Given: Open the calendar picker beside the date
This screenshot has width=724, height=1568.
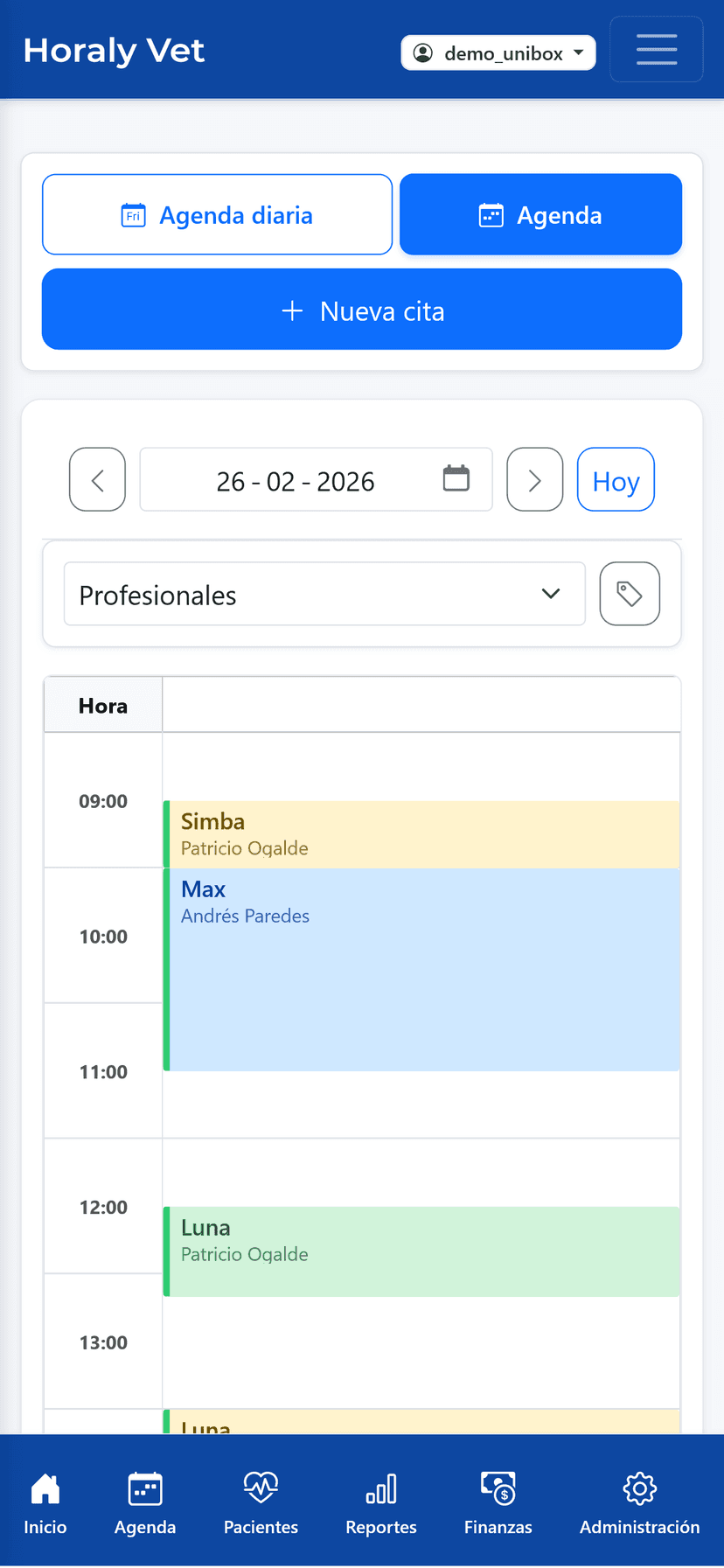Looking at the screenshot, I should tap(455, 479).
